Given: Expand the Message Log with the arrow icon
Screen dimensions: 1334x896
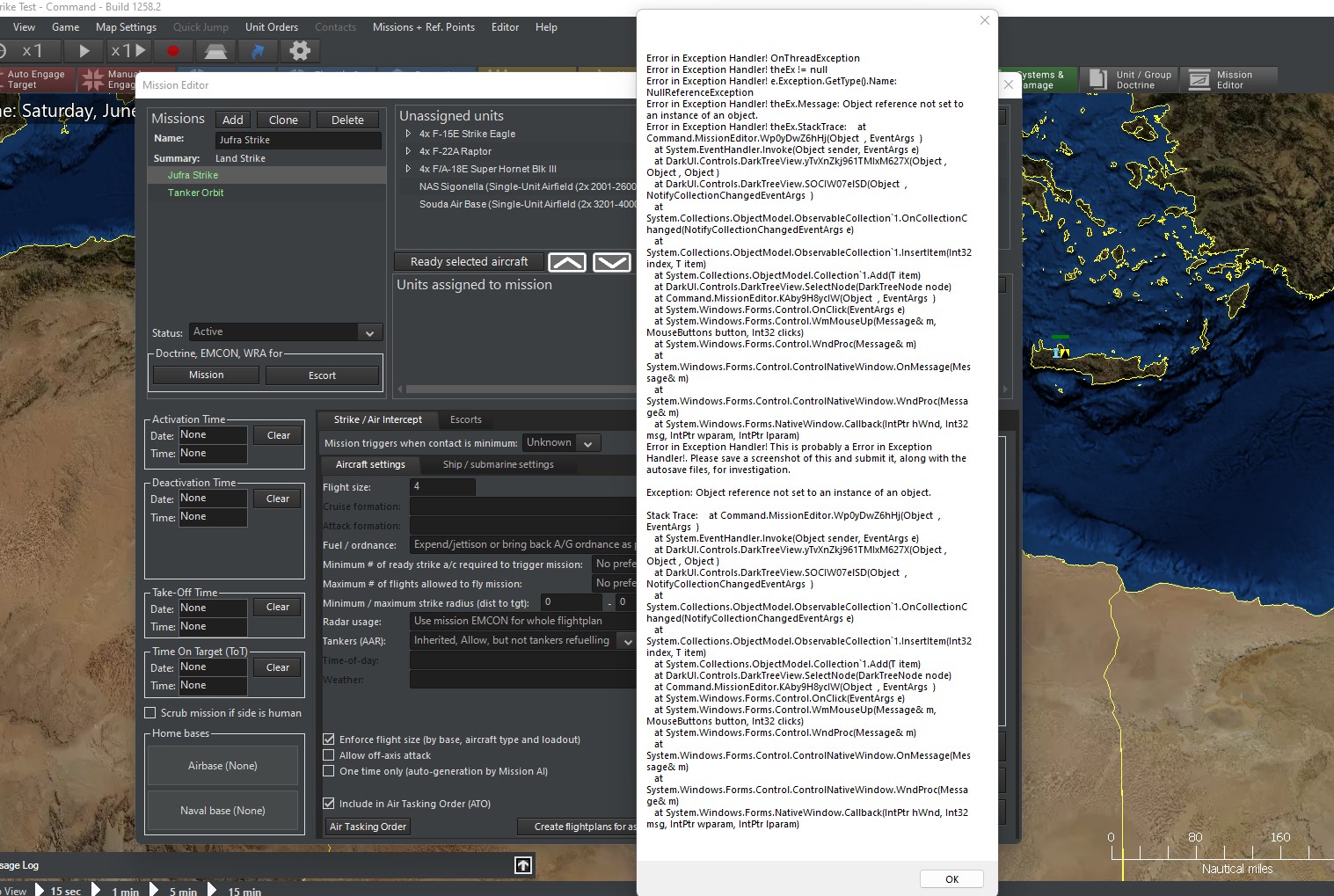Looking at the screenshot, I should tap(523, 865).
